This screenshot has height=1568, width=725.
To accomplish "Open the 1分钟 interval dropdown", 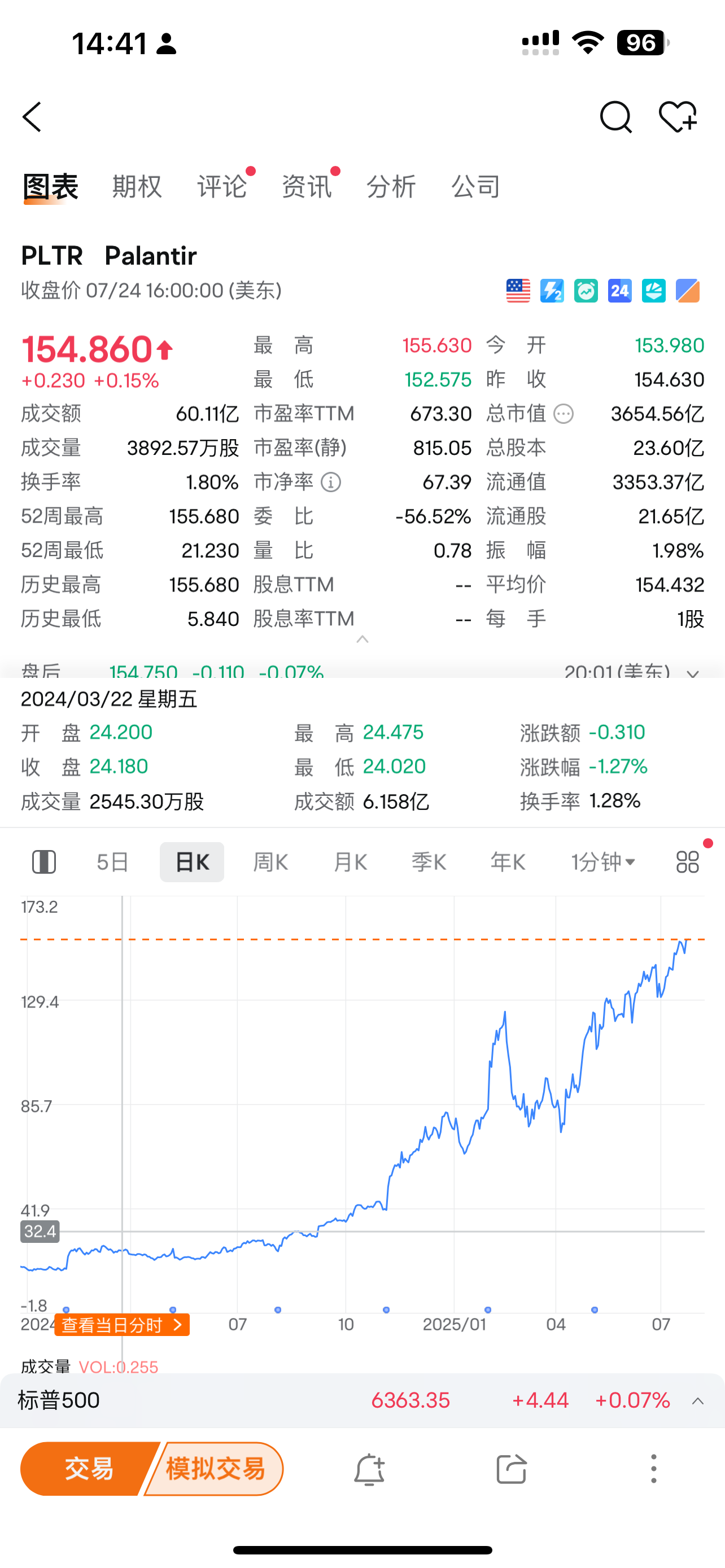I will click(603, 862).
